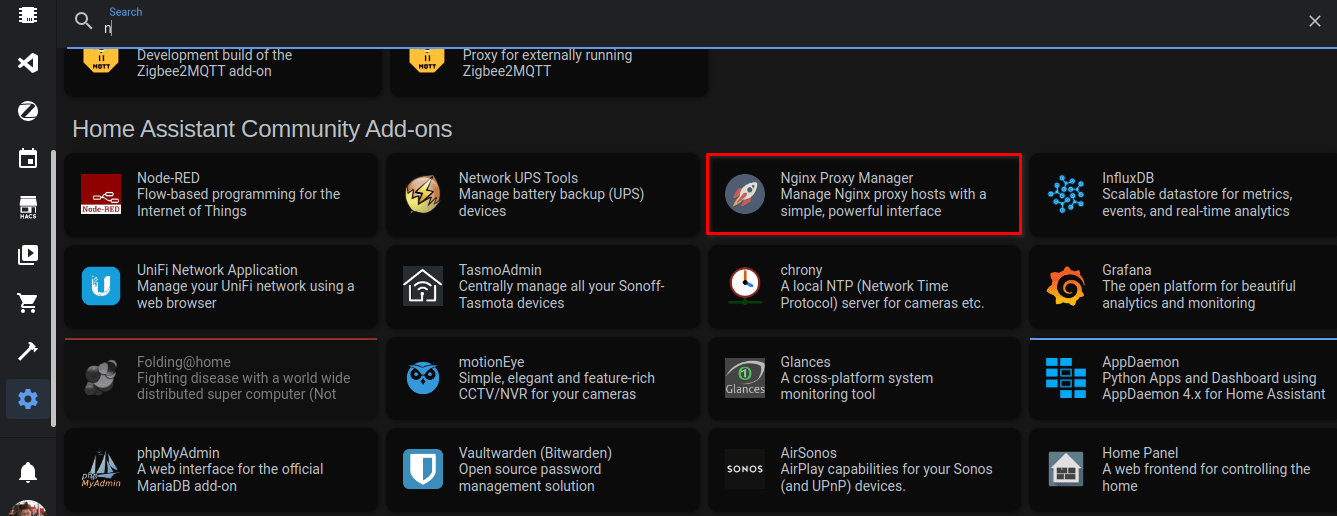Click the chip icon at sidebar top

pyautogui.click(x=28, y=14)
